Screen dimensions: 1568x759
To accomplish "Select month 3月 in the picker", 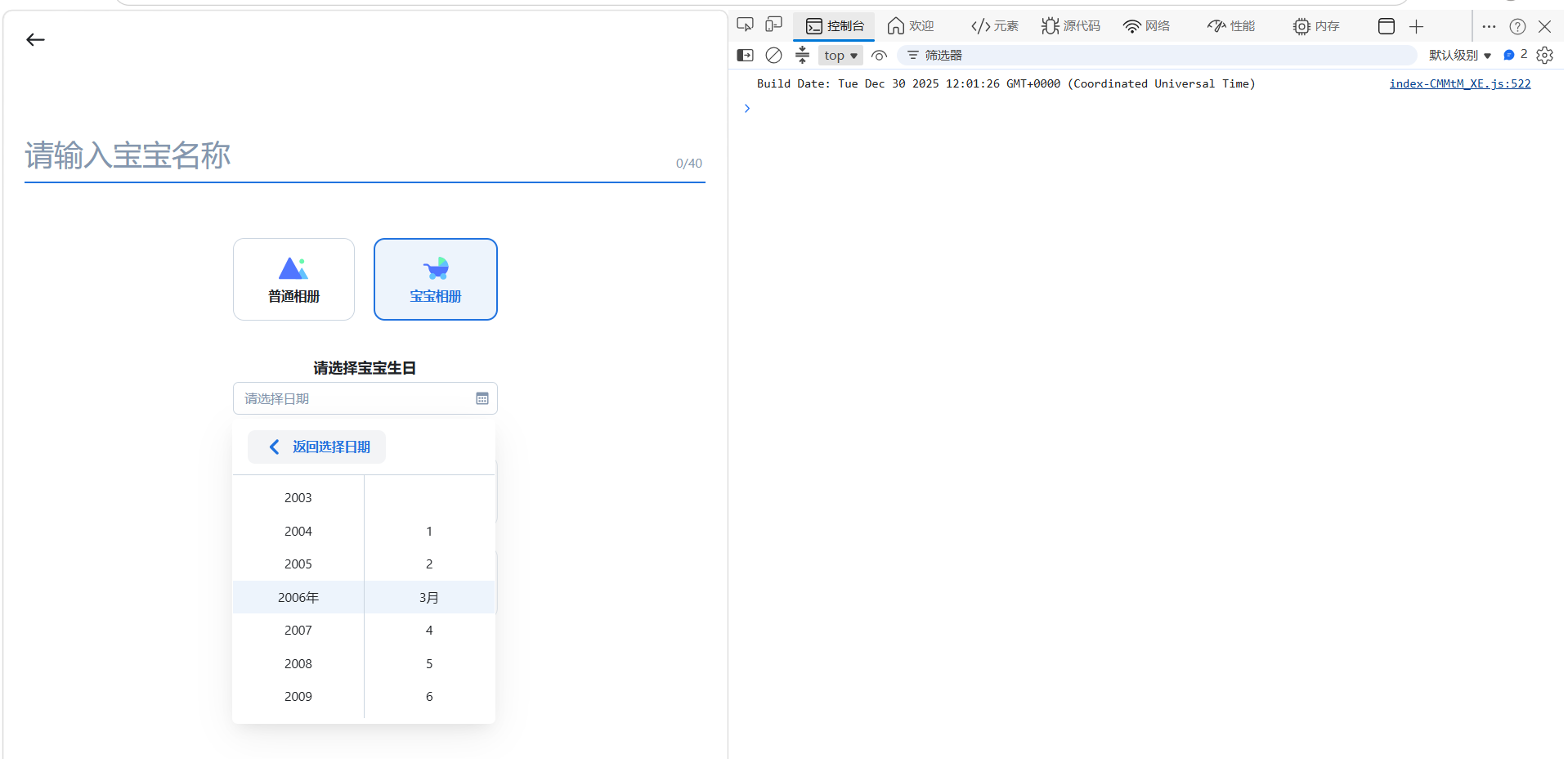I will 429,598.
